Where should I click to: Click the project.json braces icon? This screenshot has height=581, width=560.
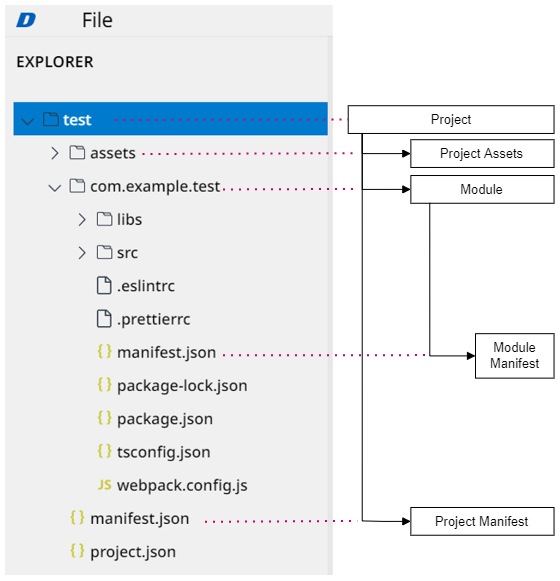(x=77, y=551)
